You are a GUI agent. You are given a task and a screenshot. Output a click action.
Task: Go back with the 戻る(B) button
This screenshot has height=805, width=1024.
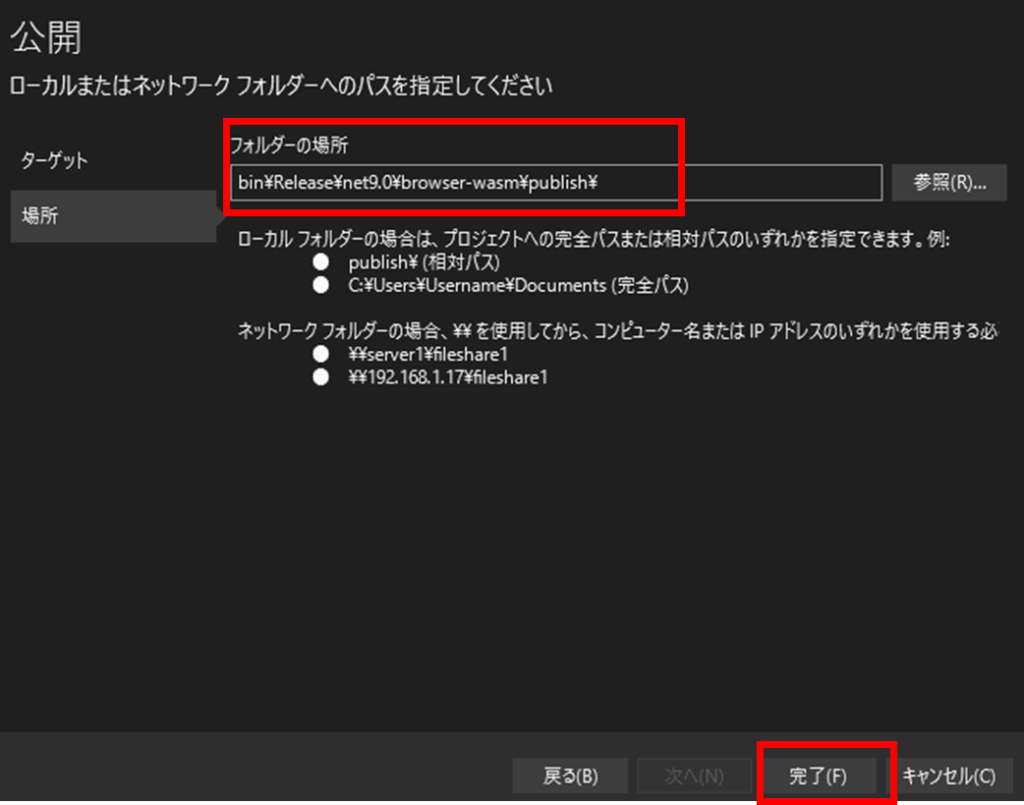570,776
